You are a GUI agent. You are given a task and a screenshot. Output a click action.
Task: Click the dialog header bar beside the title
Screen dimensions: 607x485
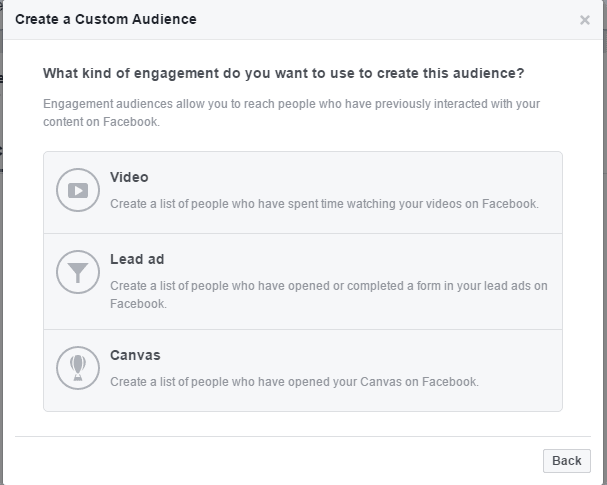pos(387,19)
